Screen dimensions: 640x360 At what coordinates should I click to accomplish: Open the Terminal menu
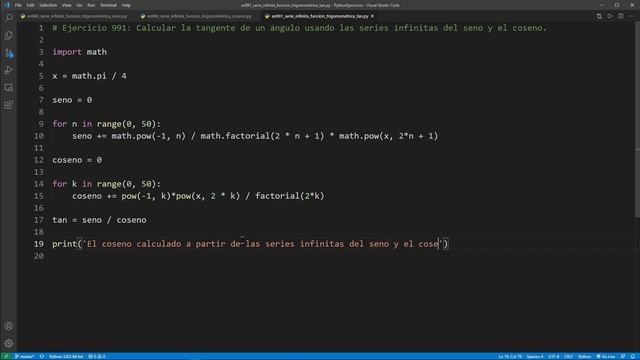(x=108, y=5)
